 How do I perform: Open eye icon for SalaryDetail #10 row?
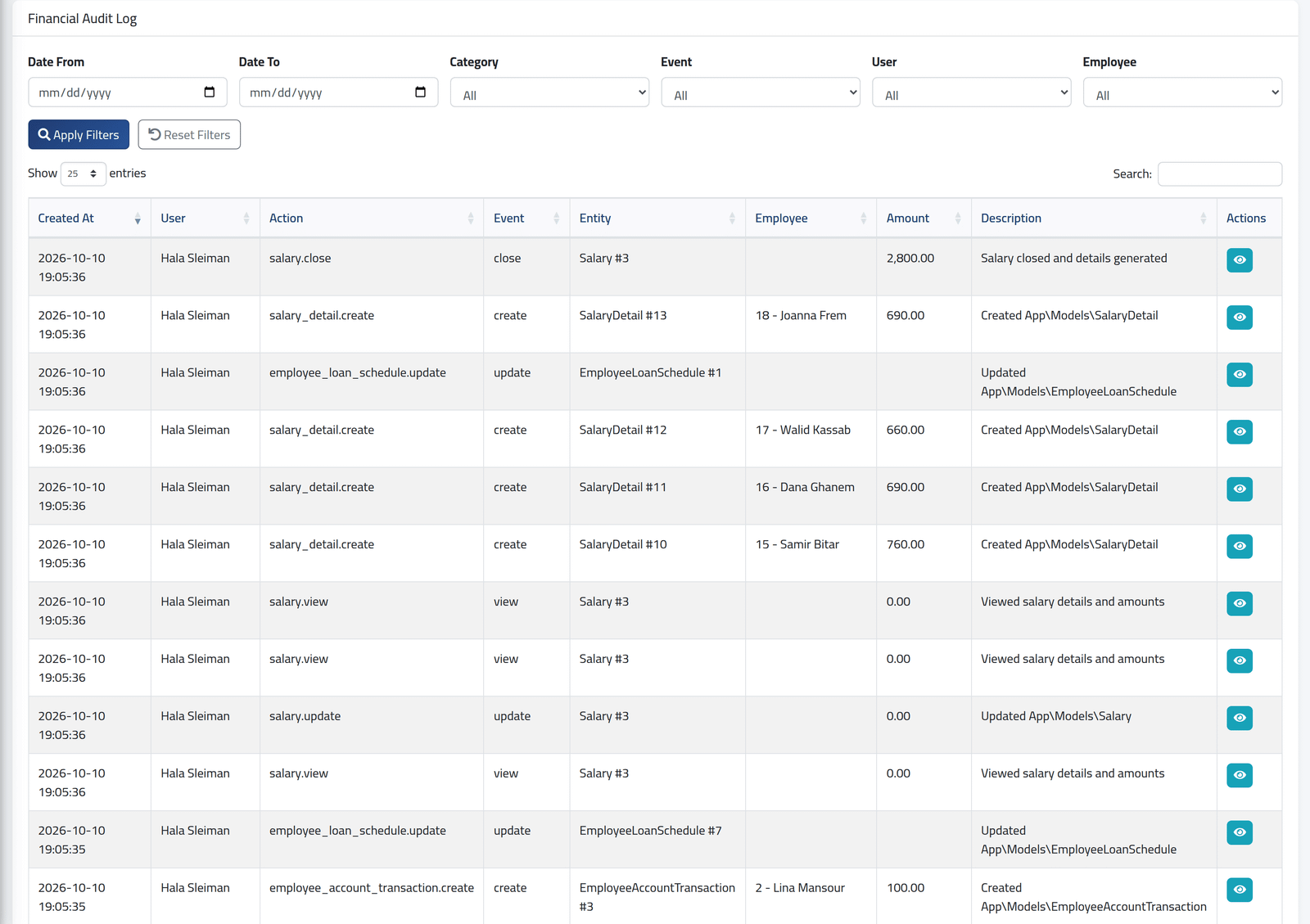pyautogui.click(x=1239, y=547)
